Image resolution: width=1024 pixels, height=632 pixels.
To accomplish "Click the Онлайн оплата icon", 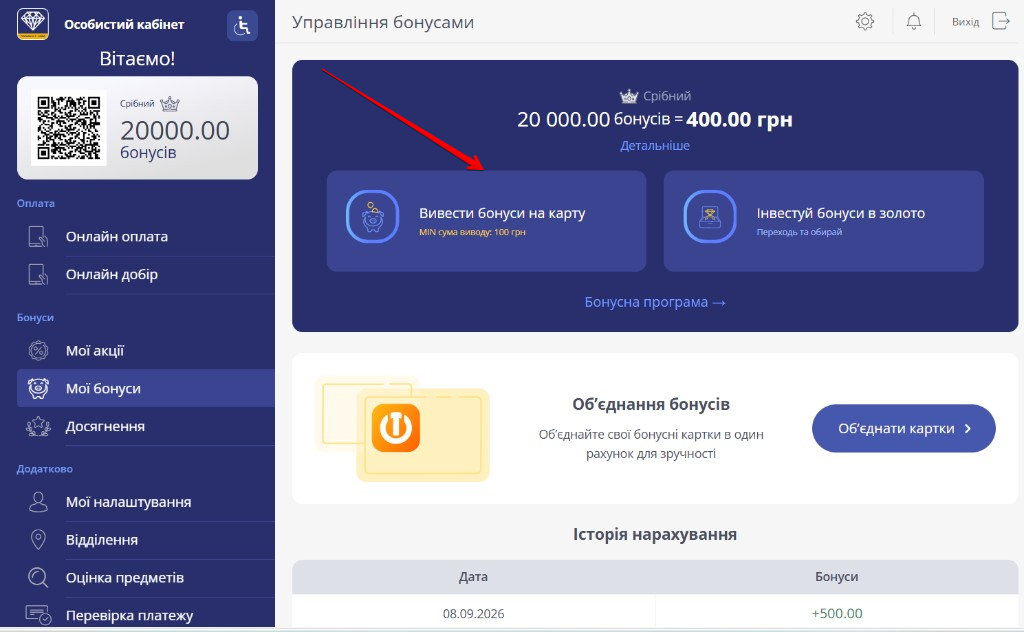I will tap(39, 236).
